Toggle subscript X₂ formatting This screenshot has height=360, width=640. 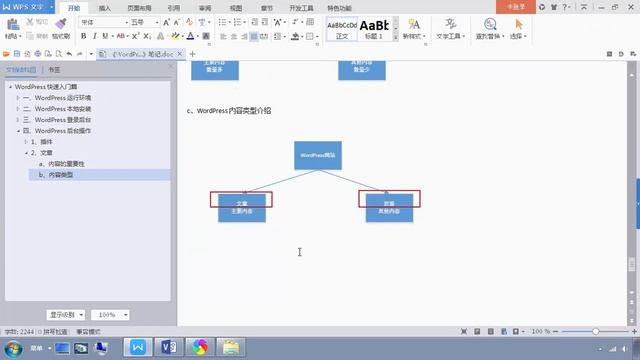[x=147, y=36]
